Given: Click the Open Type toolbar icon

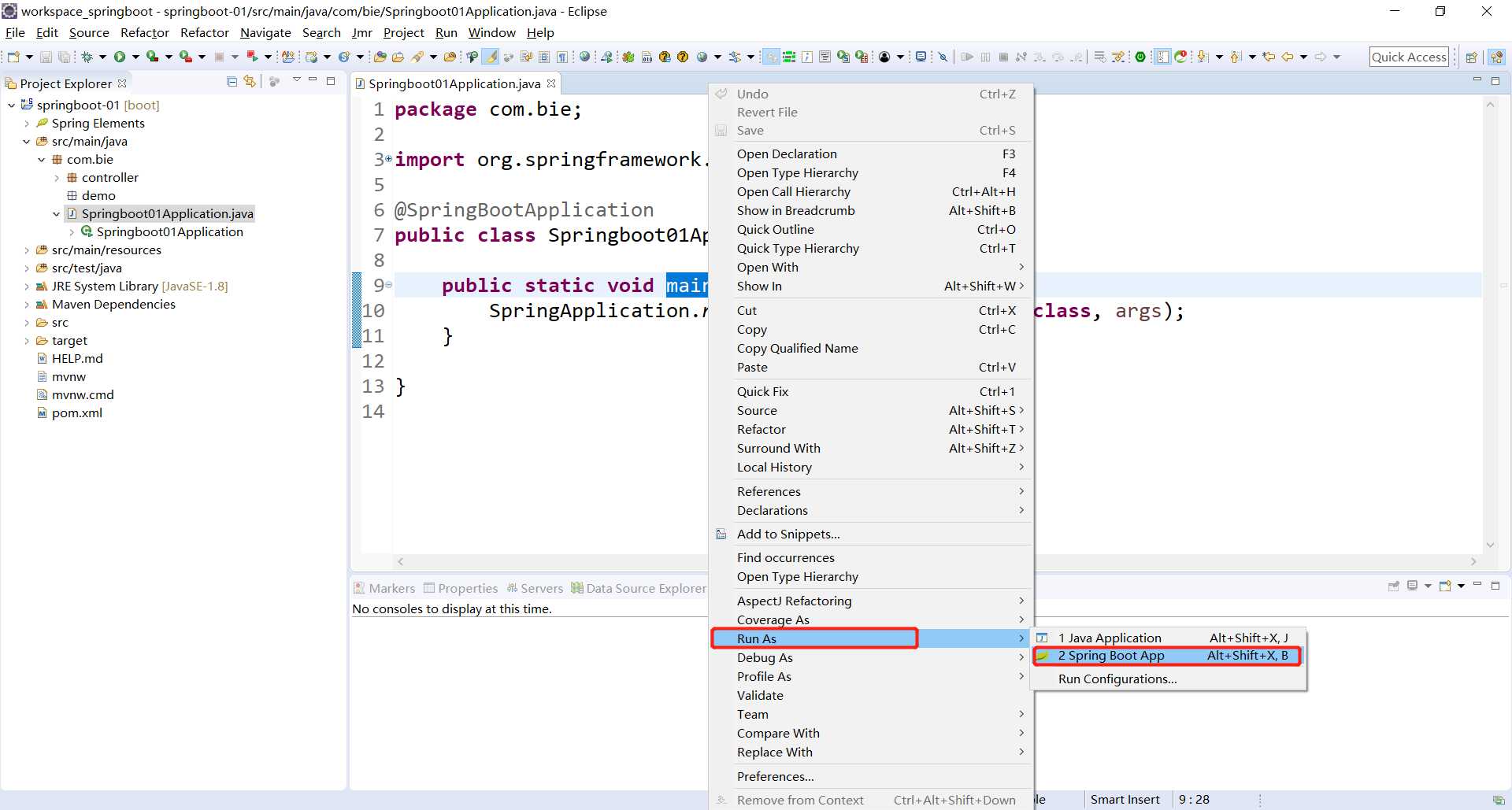Looking at the screenshot, I should coord(380,57).
